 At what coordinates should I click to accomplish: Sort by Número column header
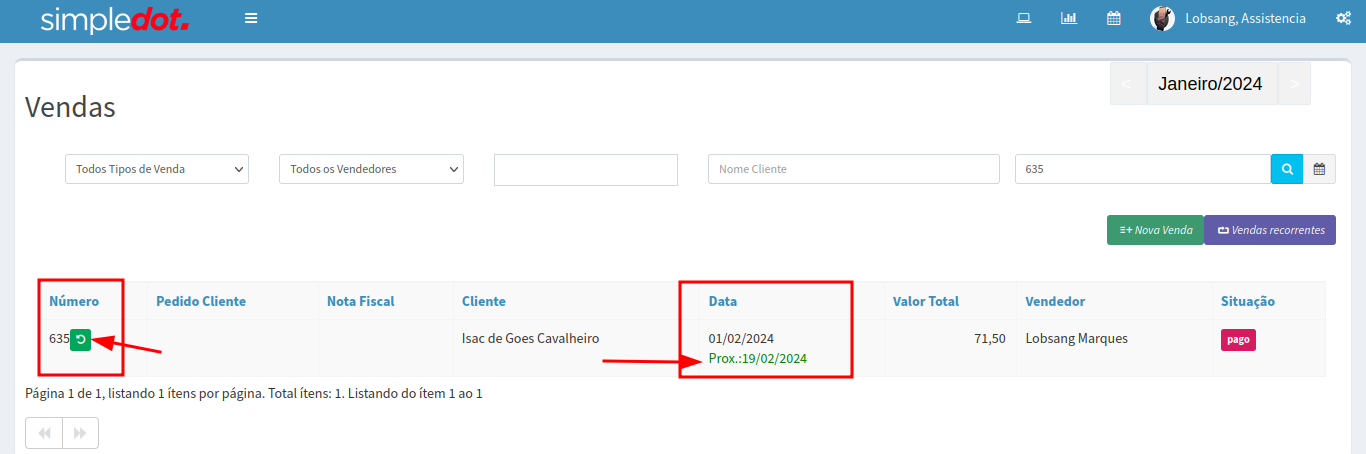click(74, 301)
